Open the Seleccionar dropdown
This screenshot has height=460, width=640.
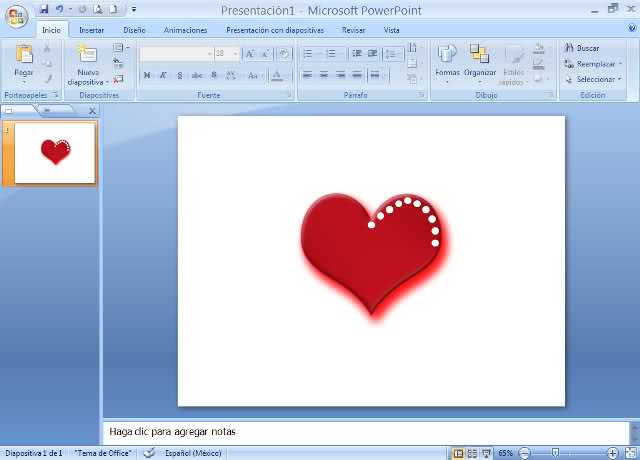pyautogui.click(x=593, y=79)
